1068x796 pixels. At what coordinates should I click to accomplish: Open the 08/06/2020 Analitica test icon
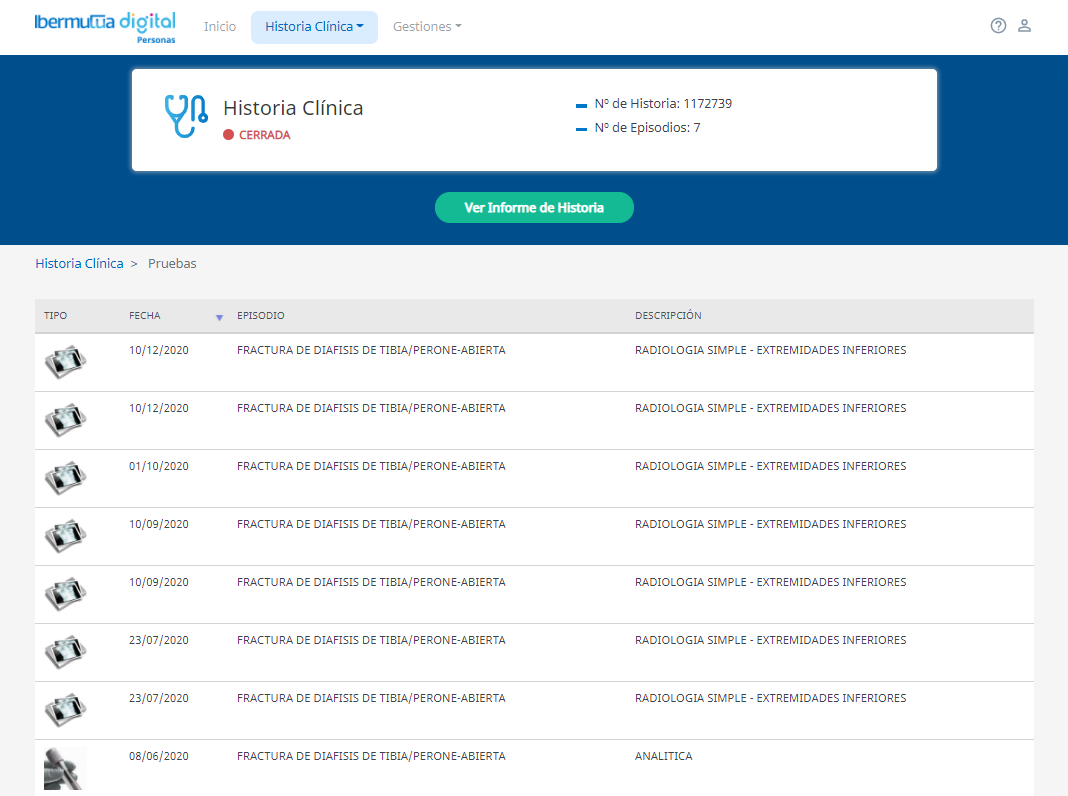(65, 769)
